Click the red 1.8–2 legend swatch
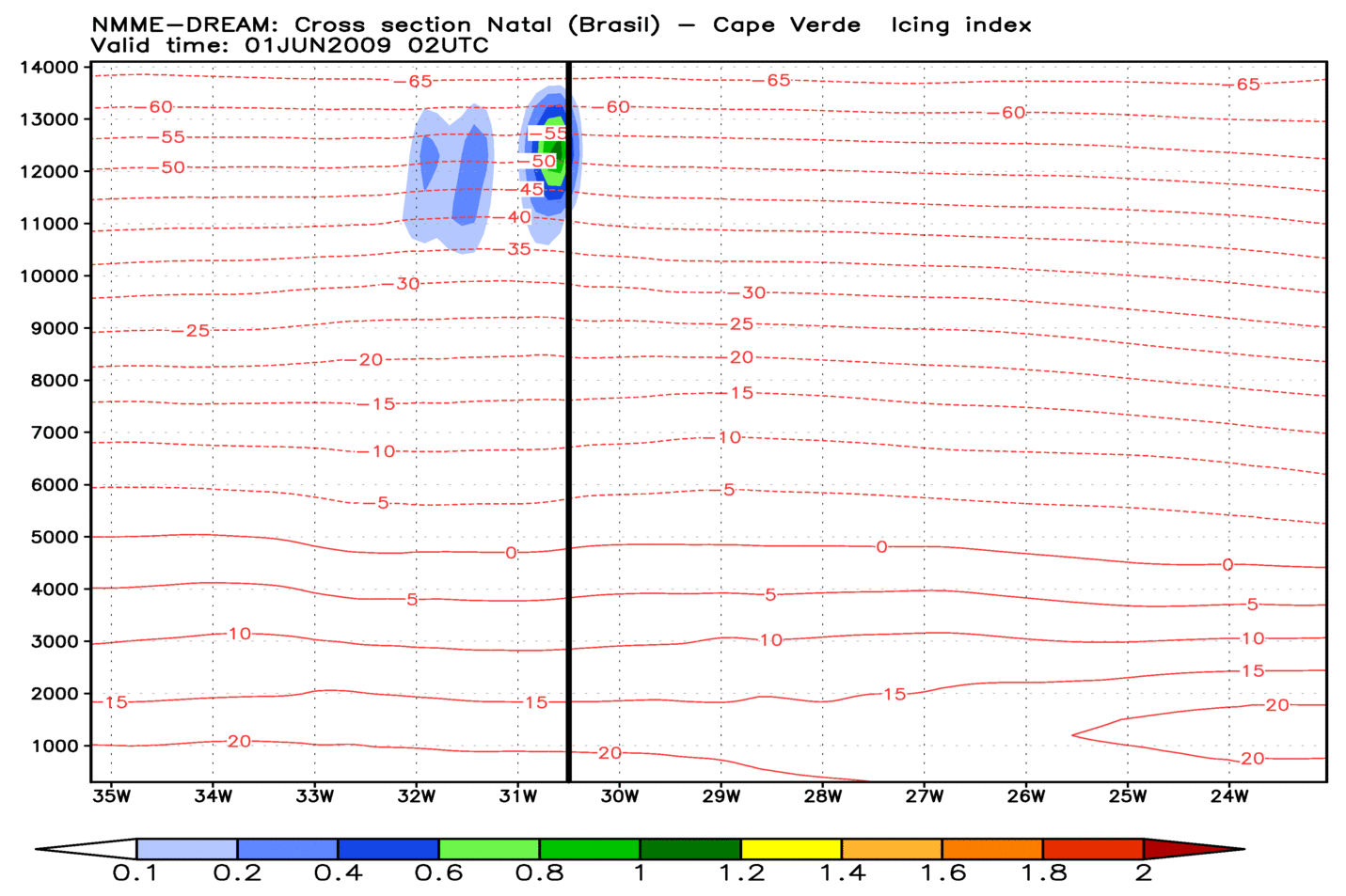1346x896 pixels. (x=1093, y=849)
